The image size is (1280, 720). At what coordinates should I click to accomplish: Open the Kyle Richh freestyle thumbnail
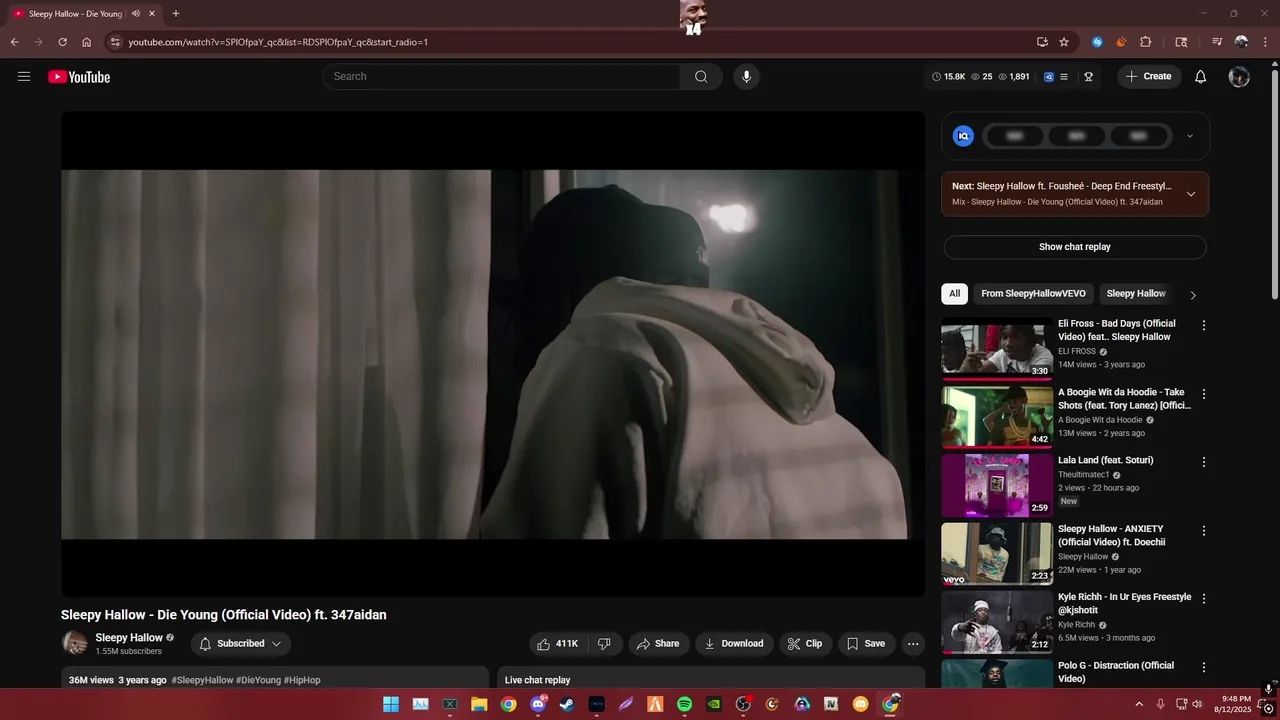[x=997, y=622]
